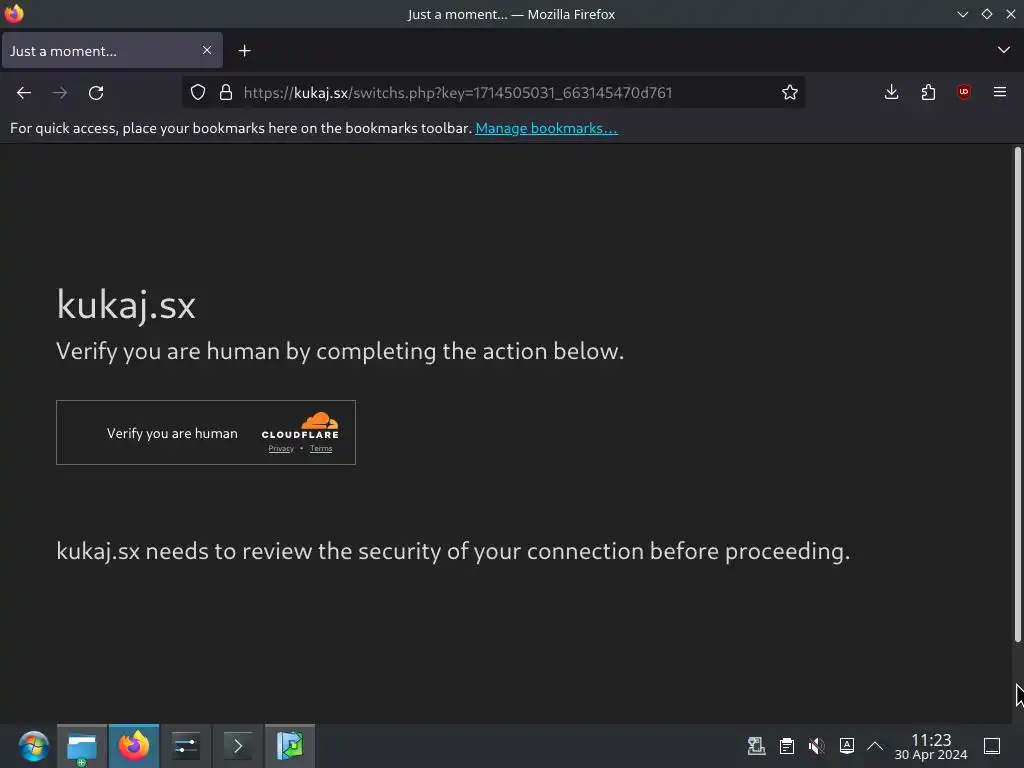Expand hidden system tray icons
Screen dimensions: 1024x768
[x=875, y=746]
